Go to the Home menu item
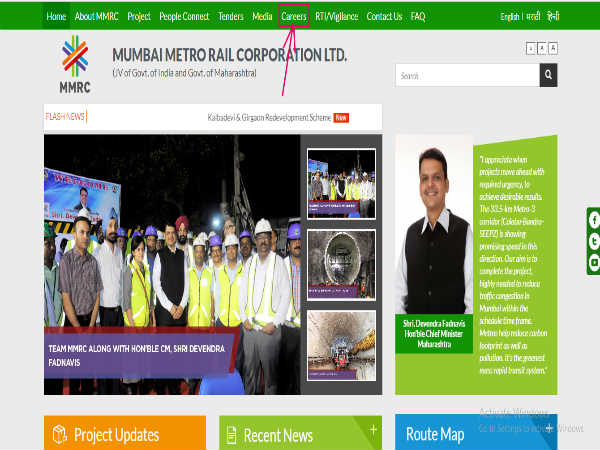The width and height of the screenshot is (600, 450). (x=56, y=16)
